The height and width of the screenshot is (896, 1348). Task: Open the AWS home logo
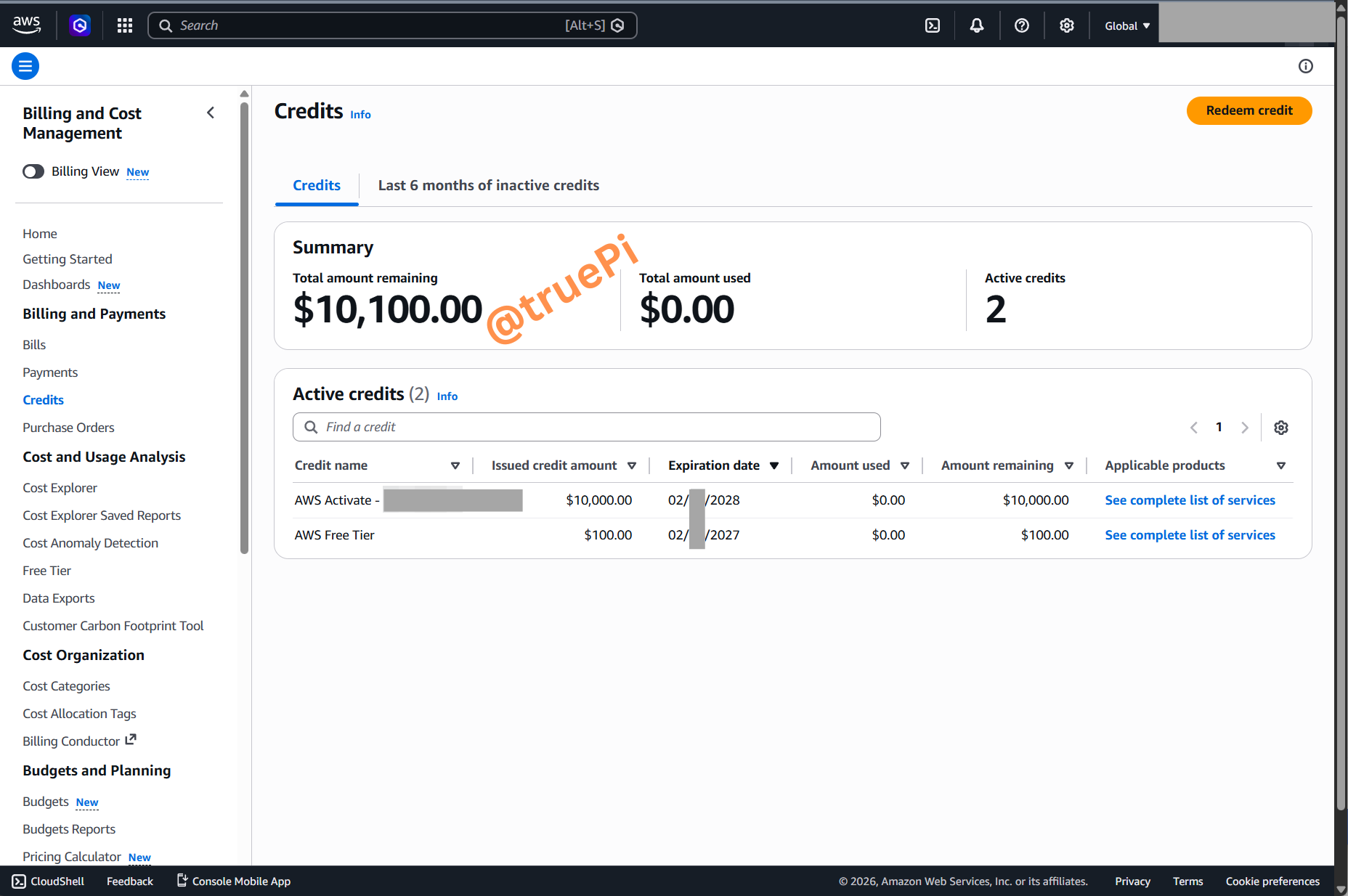(x=27, y=25)
